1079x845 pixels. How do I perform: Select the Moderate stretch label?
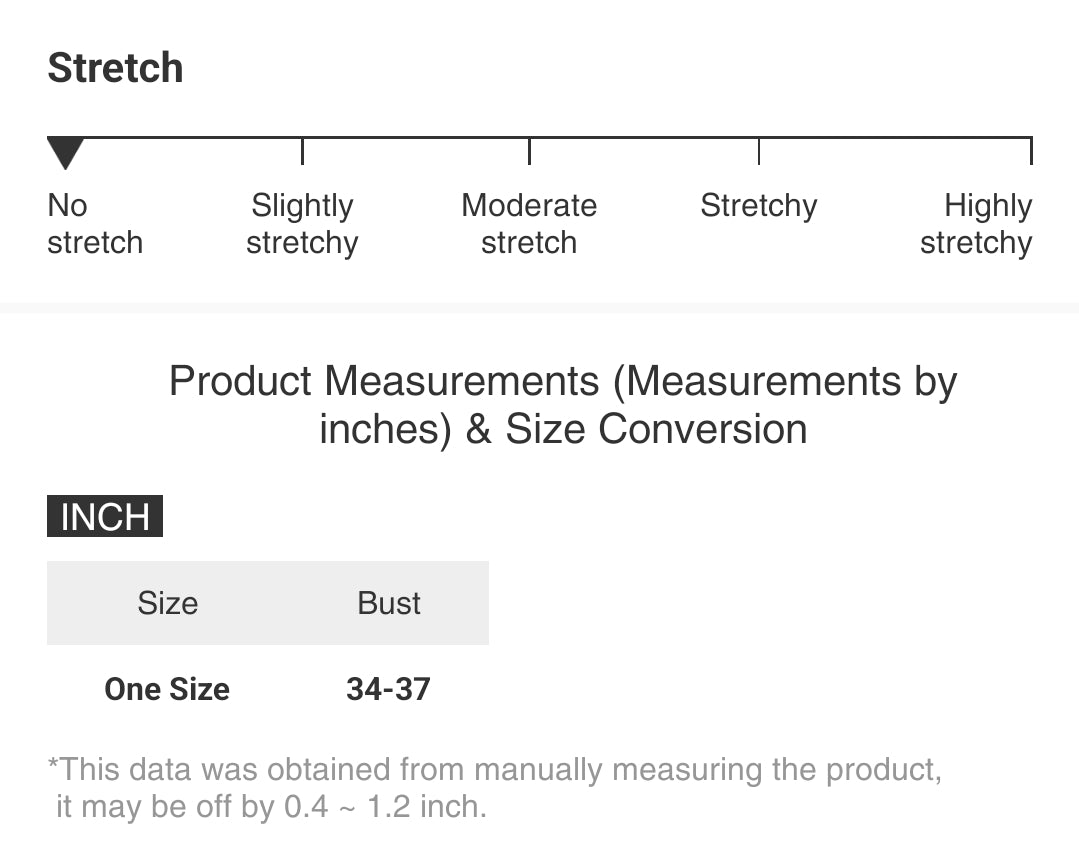tap(529, 224)
